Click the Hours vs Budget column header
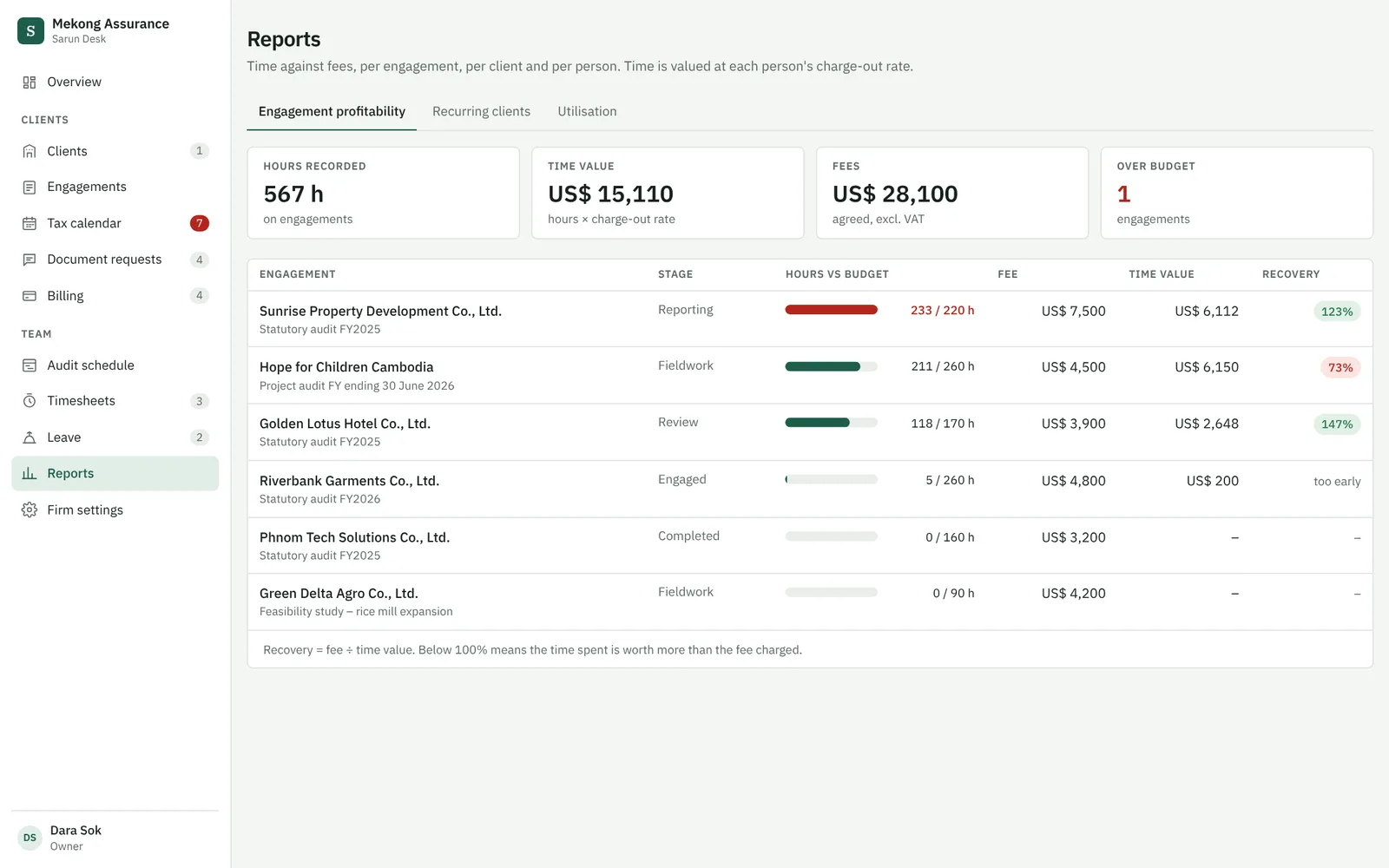 pos(837,274)
